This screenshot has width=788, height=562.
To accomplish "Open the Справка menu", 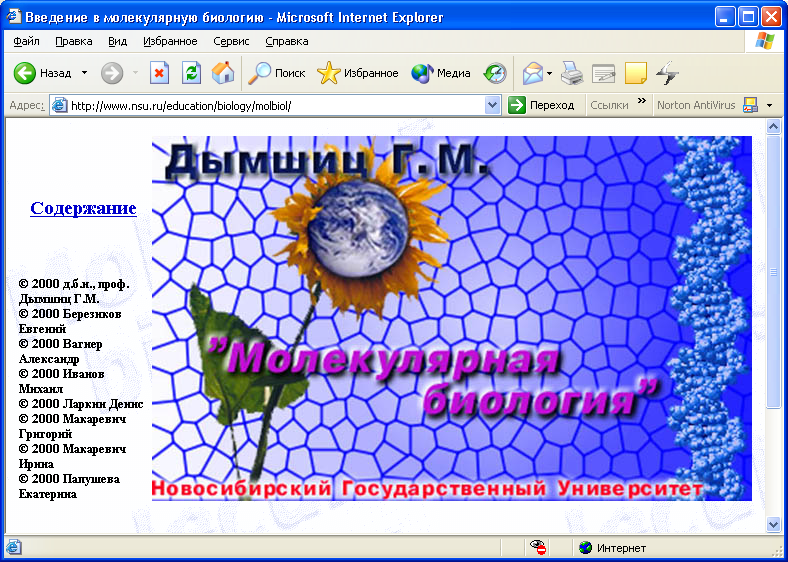I will (x=287, y=41).
